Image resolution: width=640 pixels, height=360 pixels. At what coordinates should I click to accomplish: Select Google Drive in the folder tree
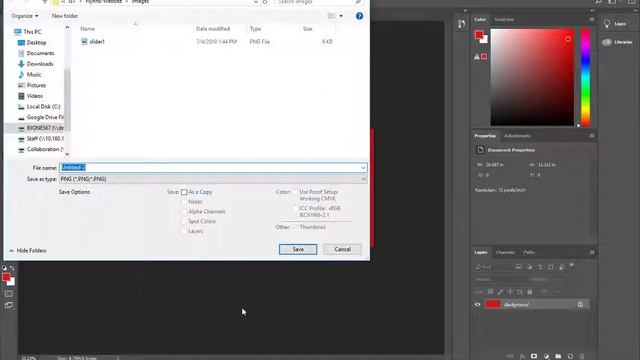tap(44, 117)
